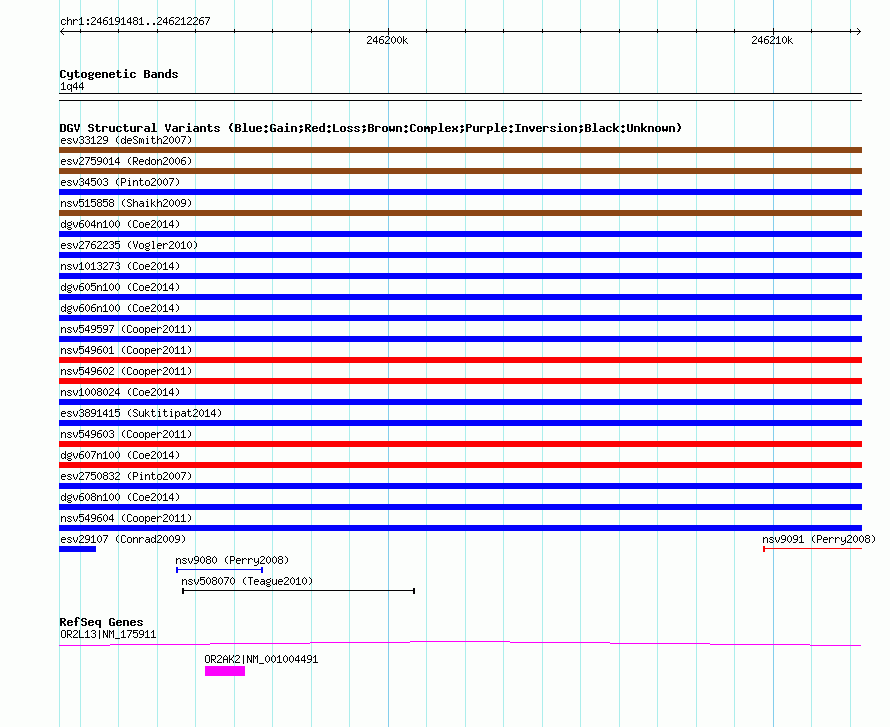Click the red bar under nsv549603
The image size is (890, 727).
tap(460, 444)
